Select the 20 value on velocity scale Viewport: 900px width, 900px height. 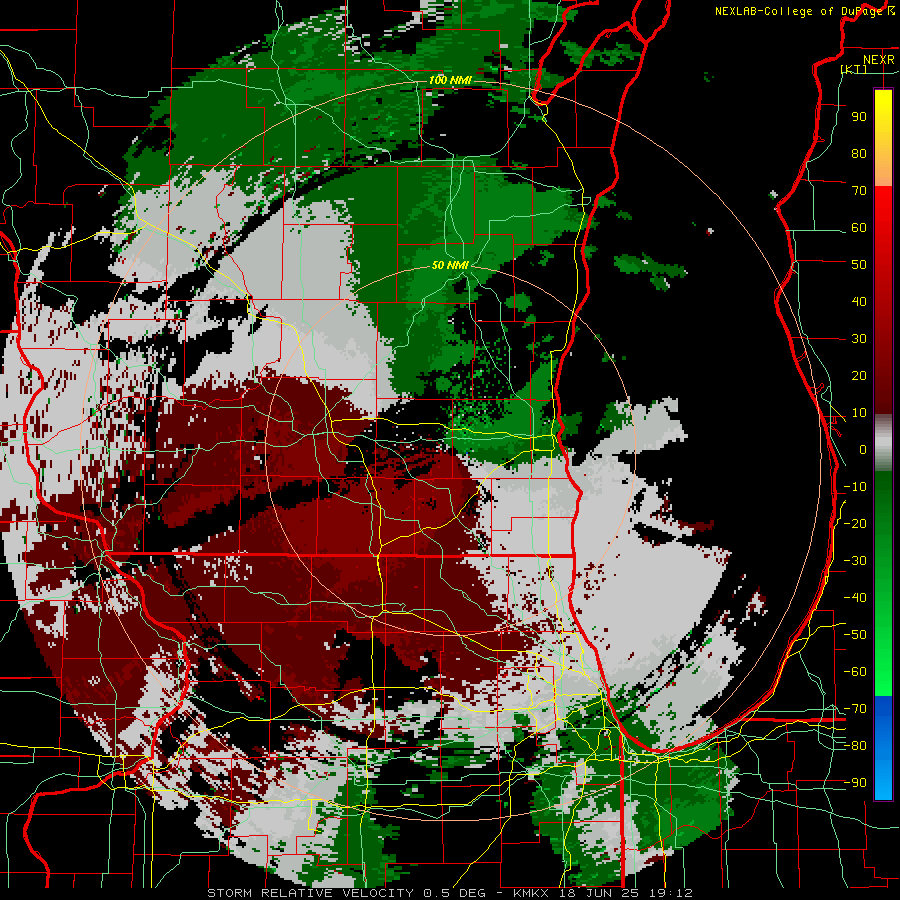tap(859, 375)
